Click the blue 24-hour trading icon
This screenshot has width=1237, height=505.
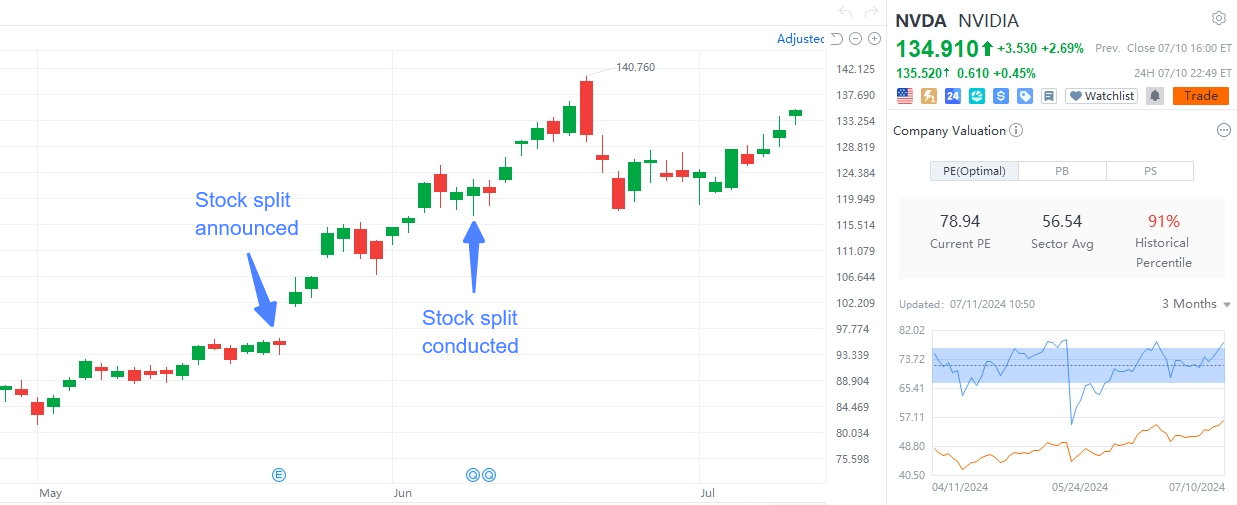[x=953, y=96]
